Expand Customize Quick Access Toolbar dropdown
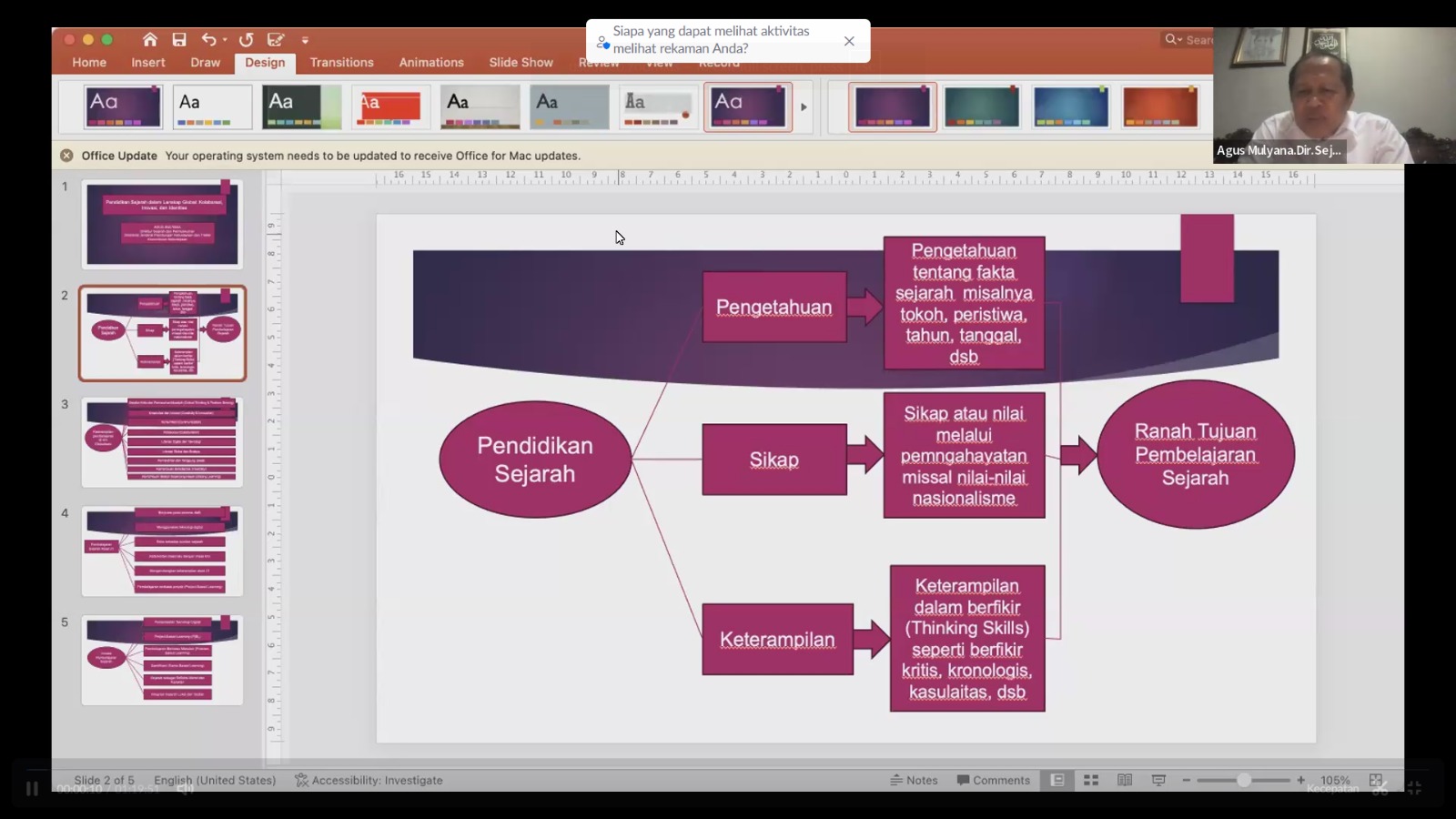1456x819 pixels. (x=305, y=40)
